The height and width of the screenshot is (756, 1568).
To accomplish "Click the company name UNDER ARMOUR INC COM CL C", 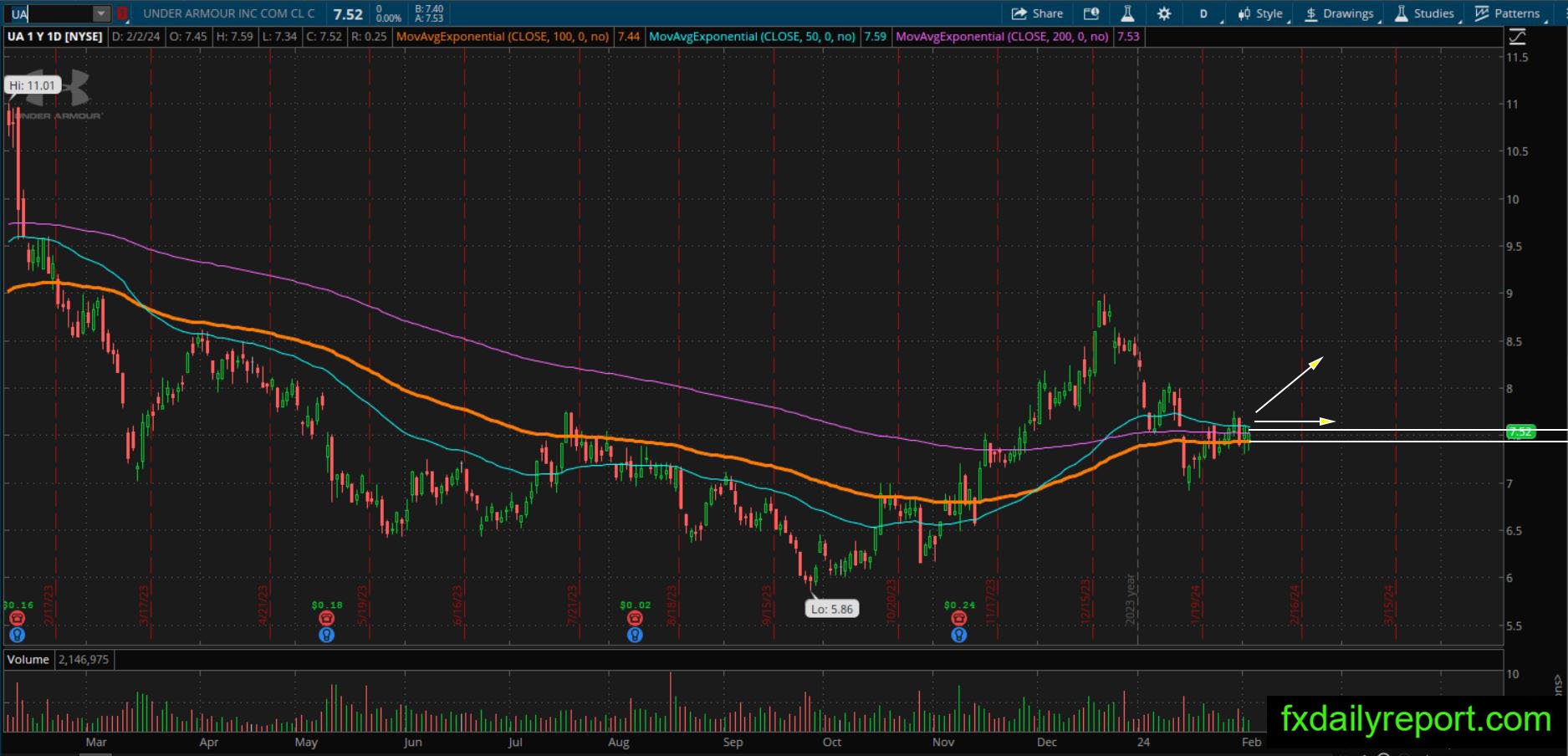I will tap(229, 13).
